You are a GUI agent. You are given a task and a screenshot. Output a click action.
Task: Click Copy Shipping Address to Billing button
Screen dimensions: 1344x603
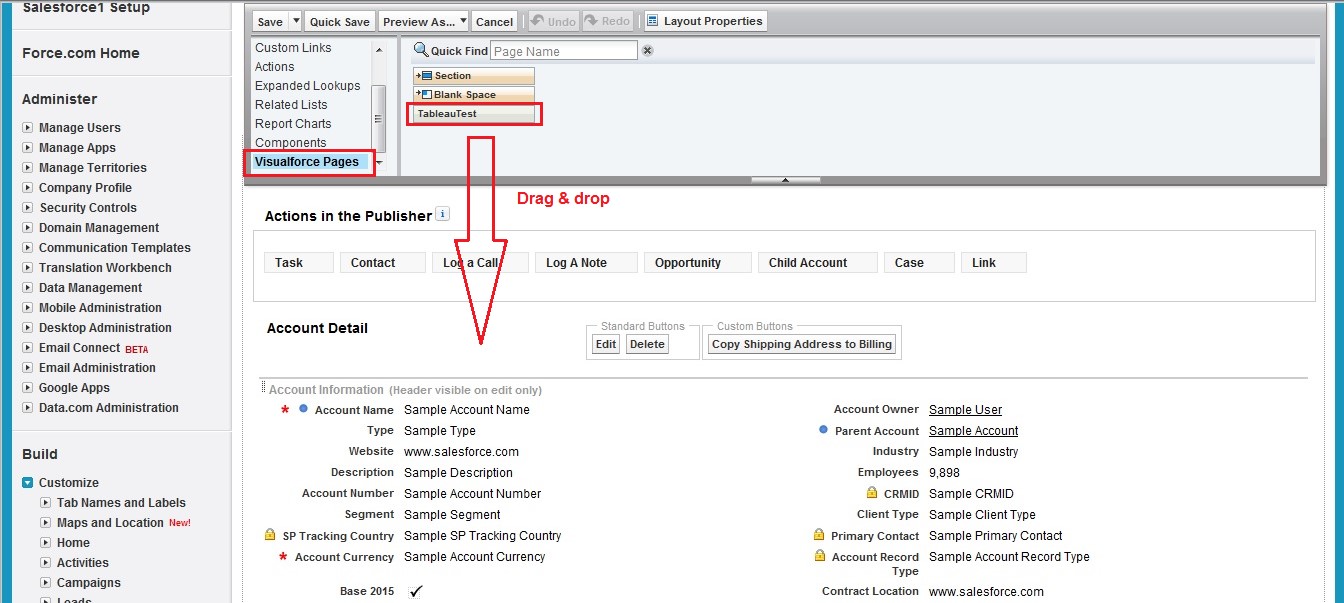(801, 344)
